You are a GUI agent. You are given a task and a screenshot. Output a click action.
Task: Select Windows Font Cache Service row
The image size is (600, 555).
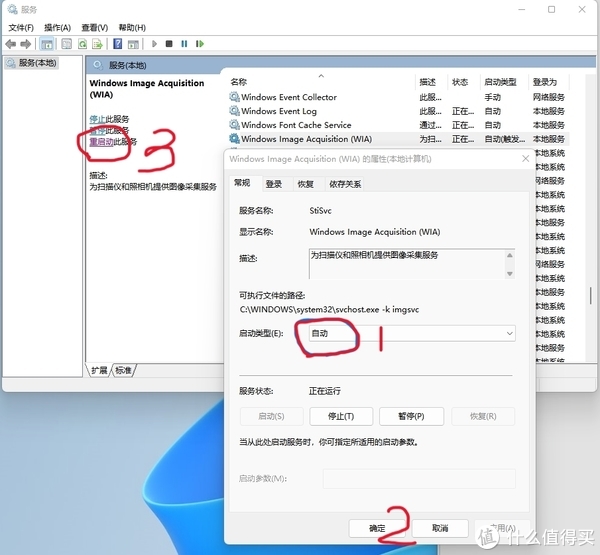(x=398, y=125)
